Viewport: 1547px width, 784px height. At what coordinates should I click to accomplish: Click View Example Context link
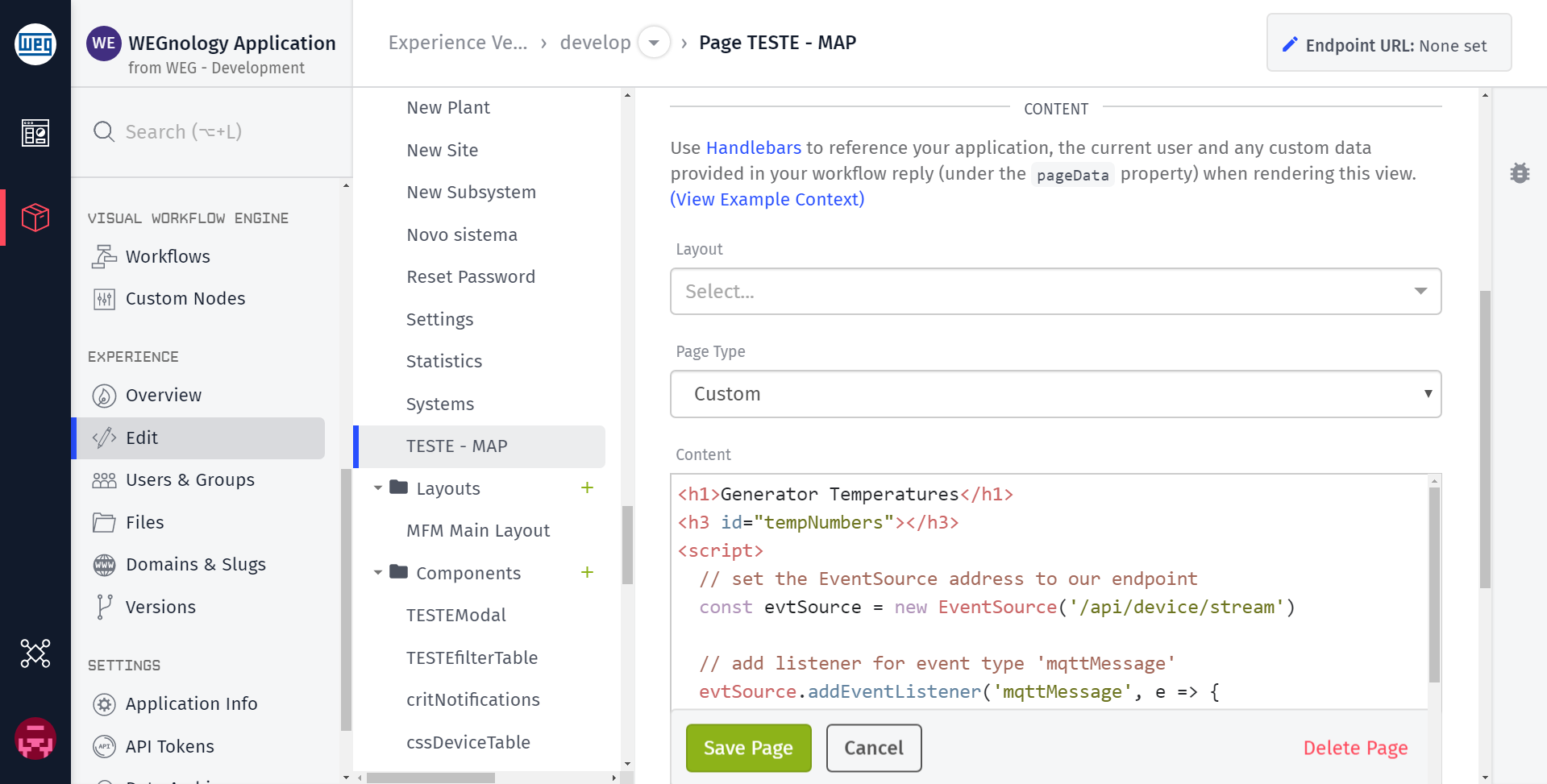[767, 199]
